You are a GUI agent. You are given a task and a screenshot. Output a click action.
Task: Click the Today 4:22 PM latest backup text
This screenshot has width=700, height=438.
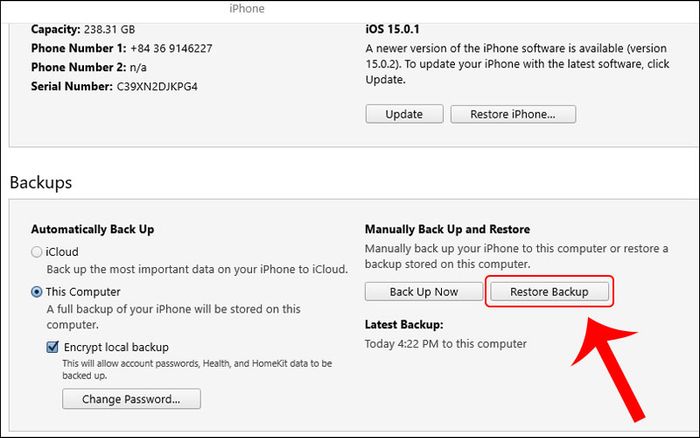(x=446, y=344)
